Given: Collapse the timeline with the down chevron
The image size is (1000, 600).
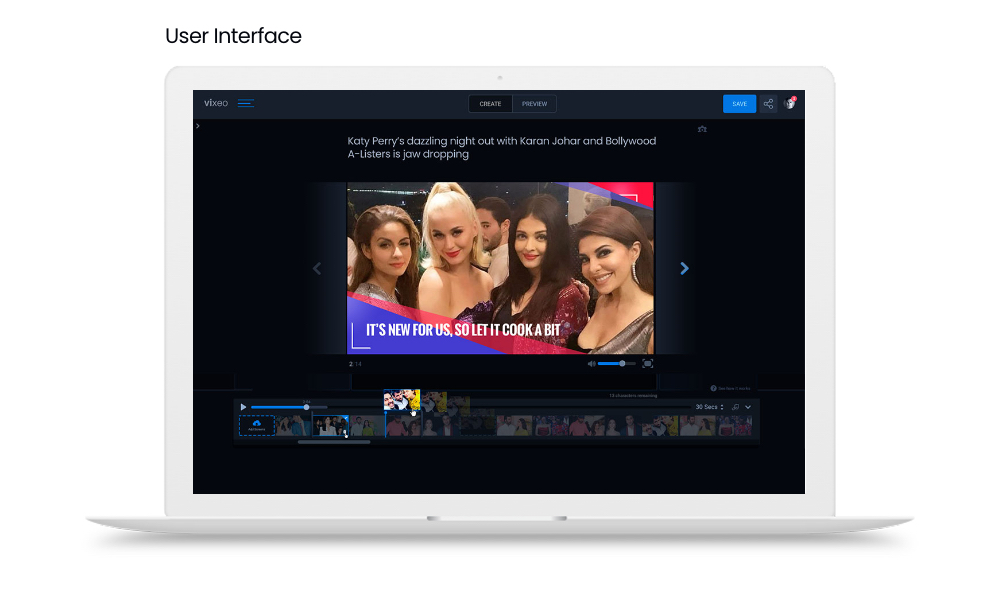Looking at the screenshot, I should pos(748,407).
